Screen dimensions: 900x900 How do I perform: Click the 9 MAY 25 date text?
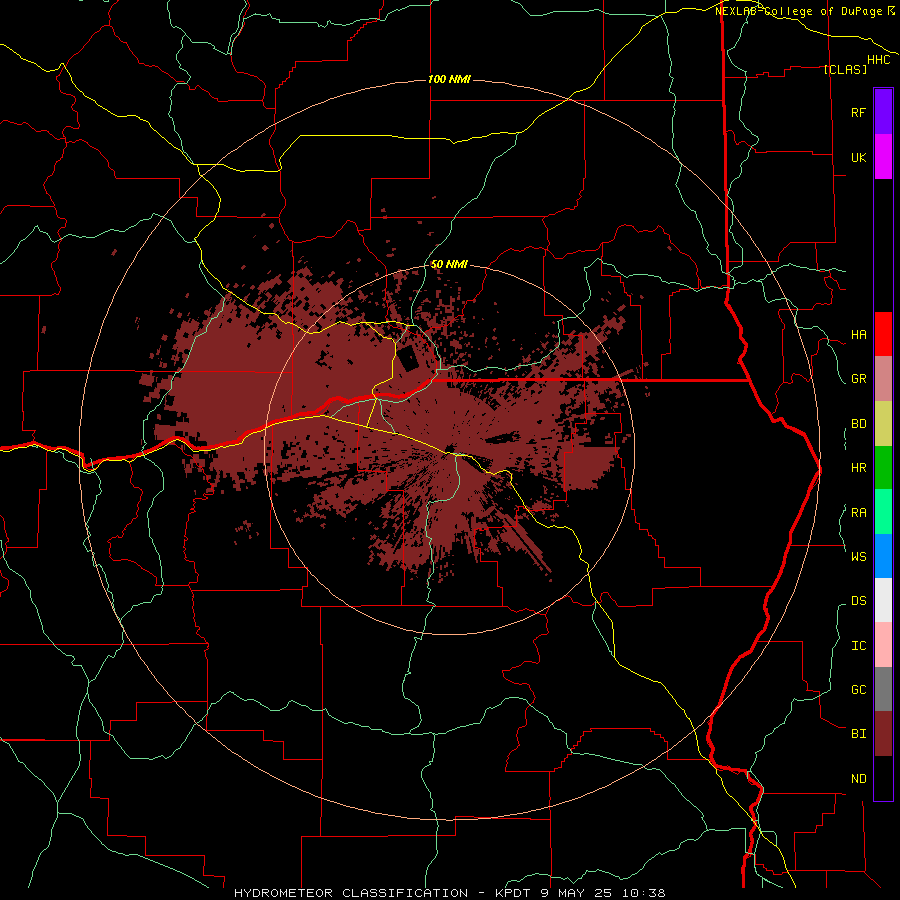[575, 893]
